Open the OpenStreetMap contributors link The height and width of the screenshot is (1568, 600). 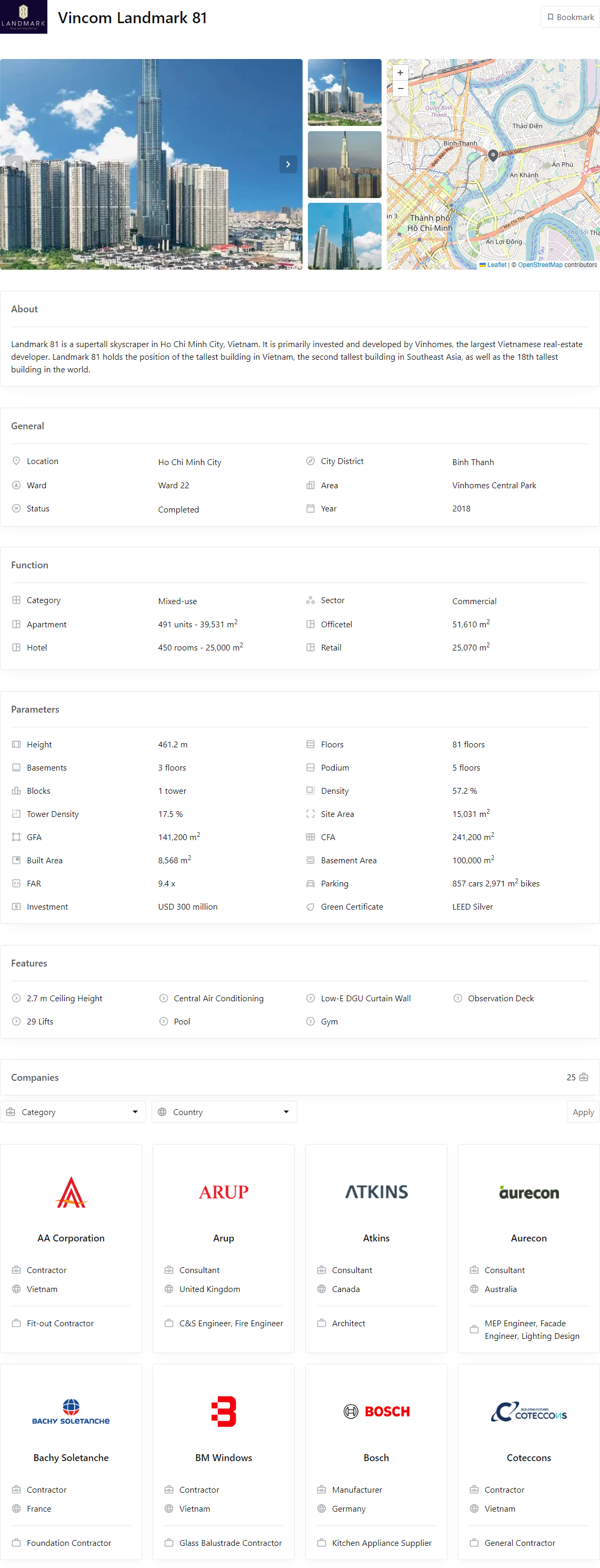pyautogui.click(x=540, y=265)
